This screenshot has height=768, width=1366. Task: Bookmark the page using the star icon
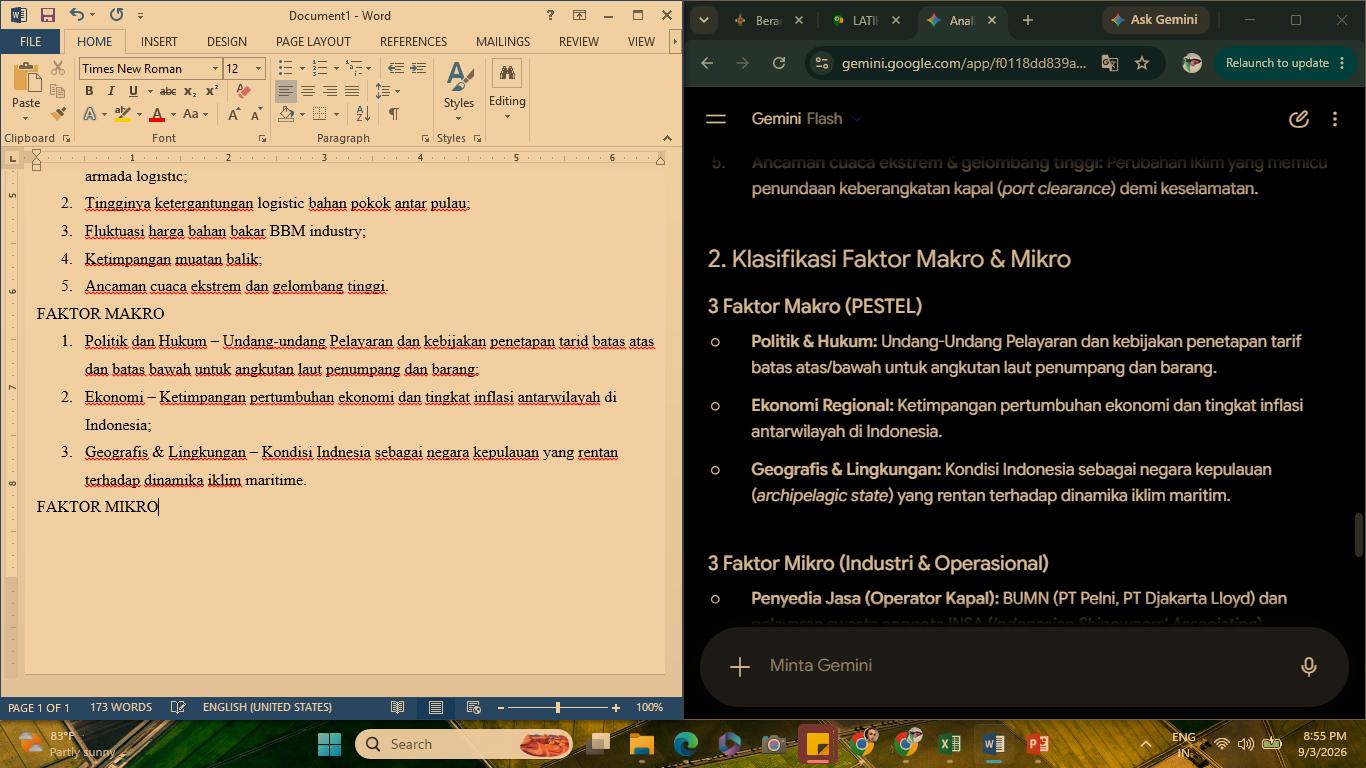click(x=1142, y=63)
